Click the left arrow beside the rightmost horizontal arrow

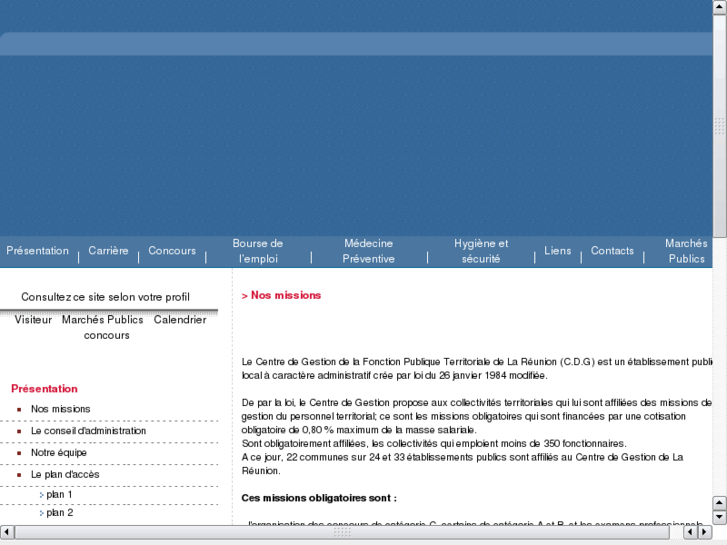[x=690, y=532]
